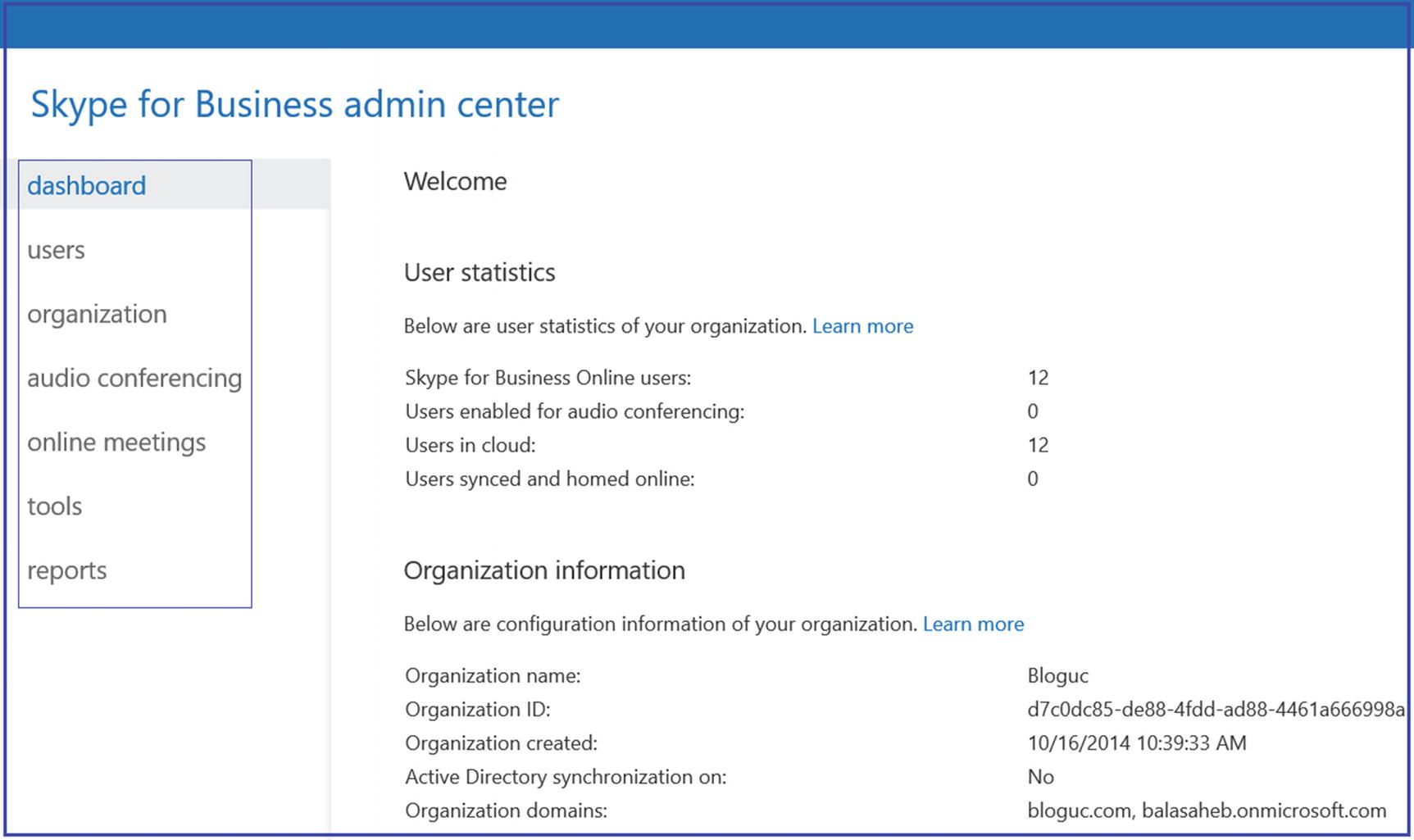1414x840 pixels.
Task: Click Learn more under Organization information
Action: pos(973,624)
